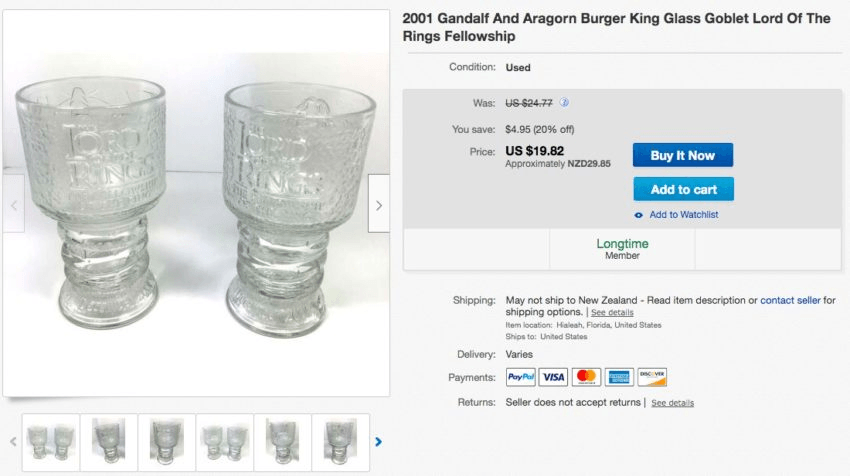The height and width of the screenshot is (476, 850).
Task: Show previous main image with left arrow
Action: 14,205
